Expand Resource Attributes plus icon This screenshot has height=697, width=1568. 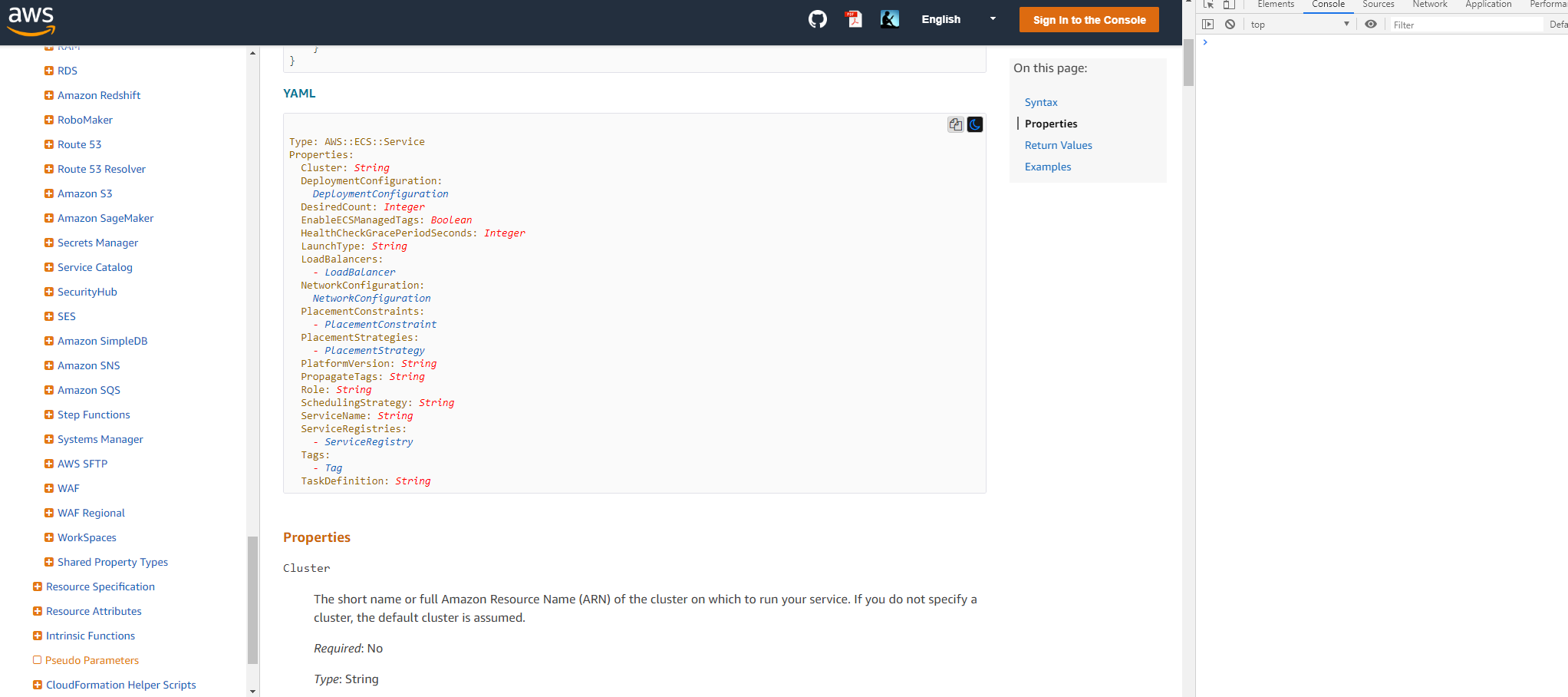pyautogui.click(x=38, y=611)
